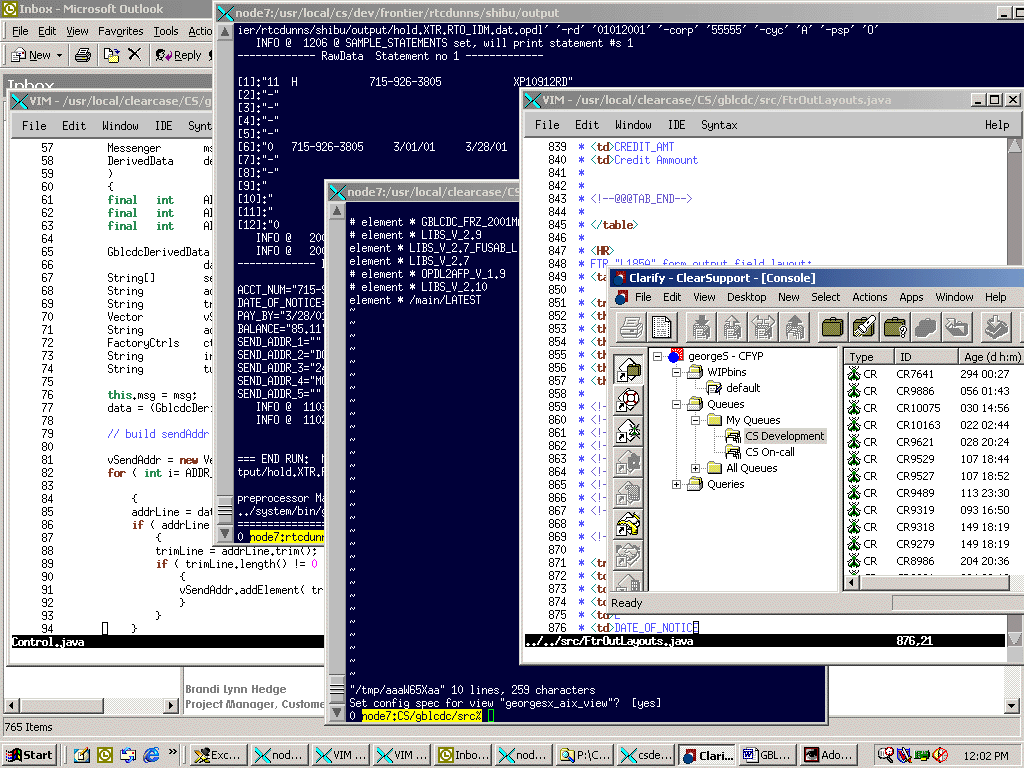Click the Windows Start button

[x=30, y=755]
